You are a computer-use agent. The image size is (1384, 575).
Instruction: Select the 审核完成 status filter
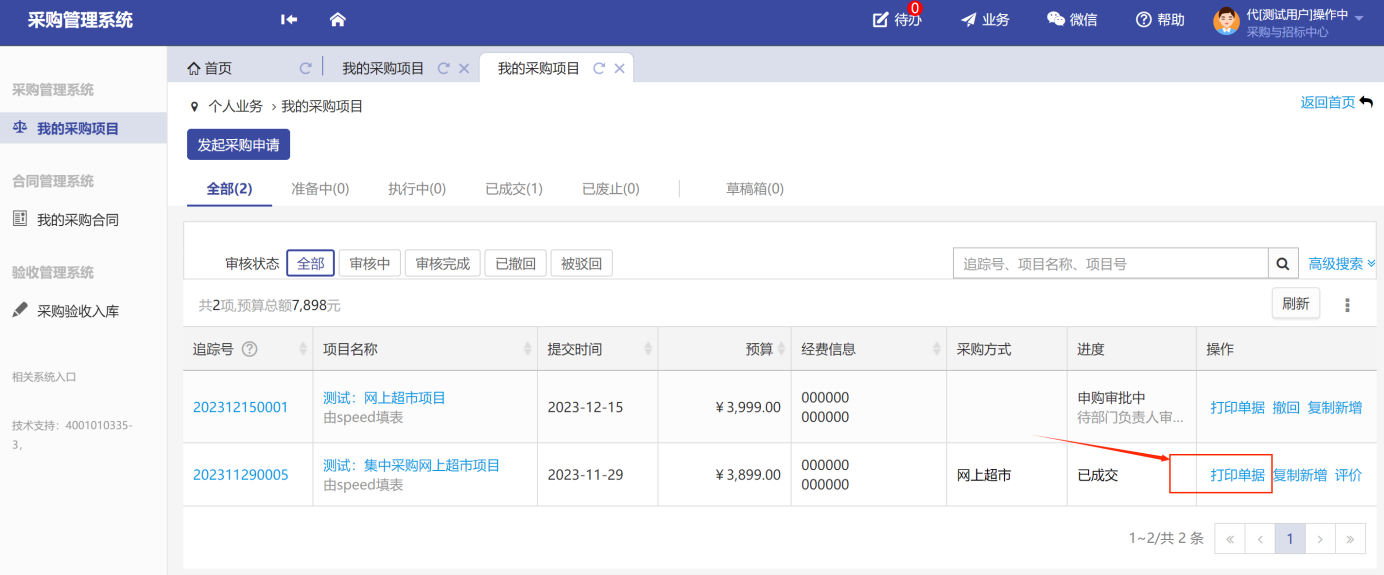[x=443, y=264]
